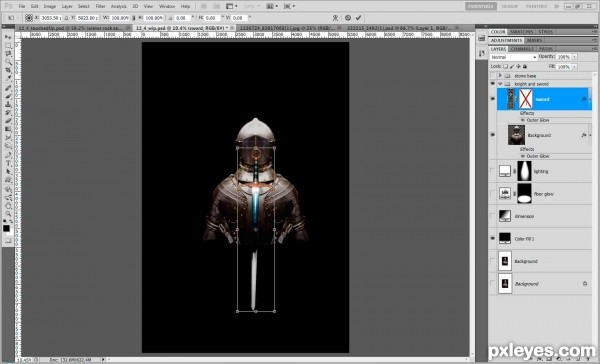Viewport: 600px width, 364px height.
Task: Collapse the sword layer effects list
Action: click(x=590, y=99)
